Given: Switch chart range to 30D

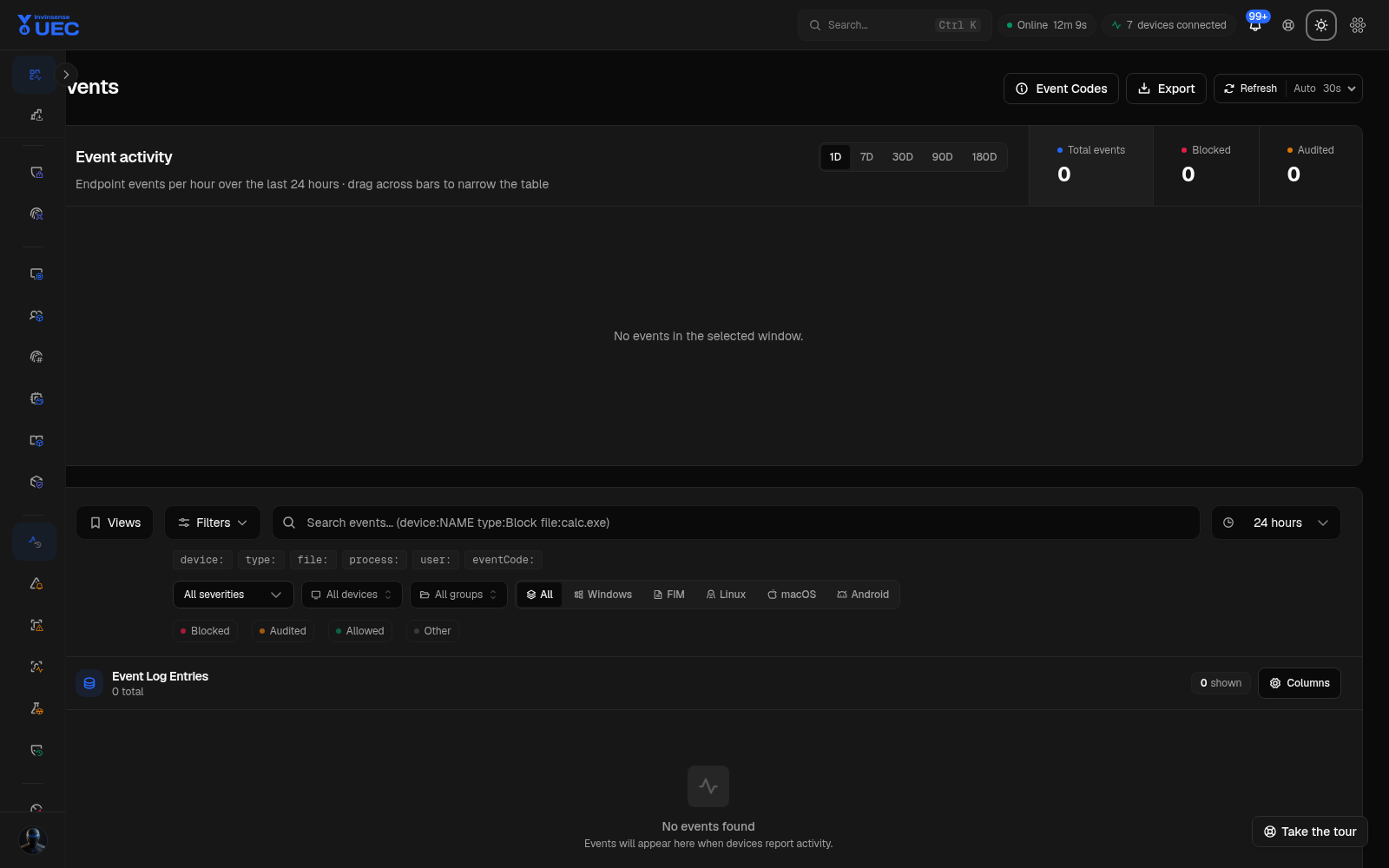Looking at the screenshot, I should point(903,157).
